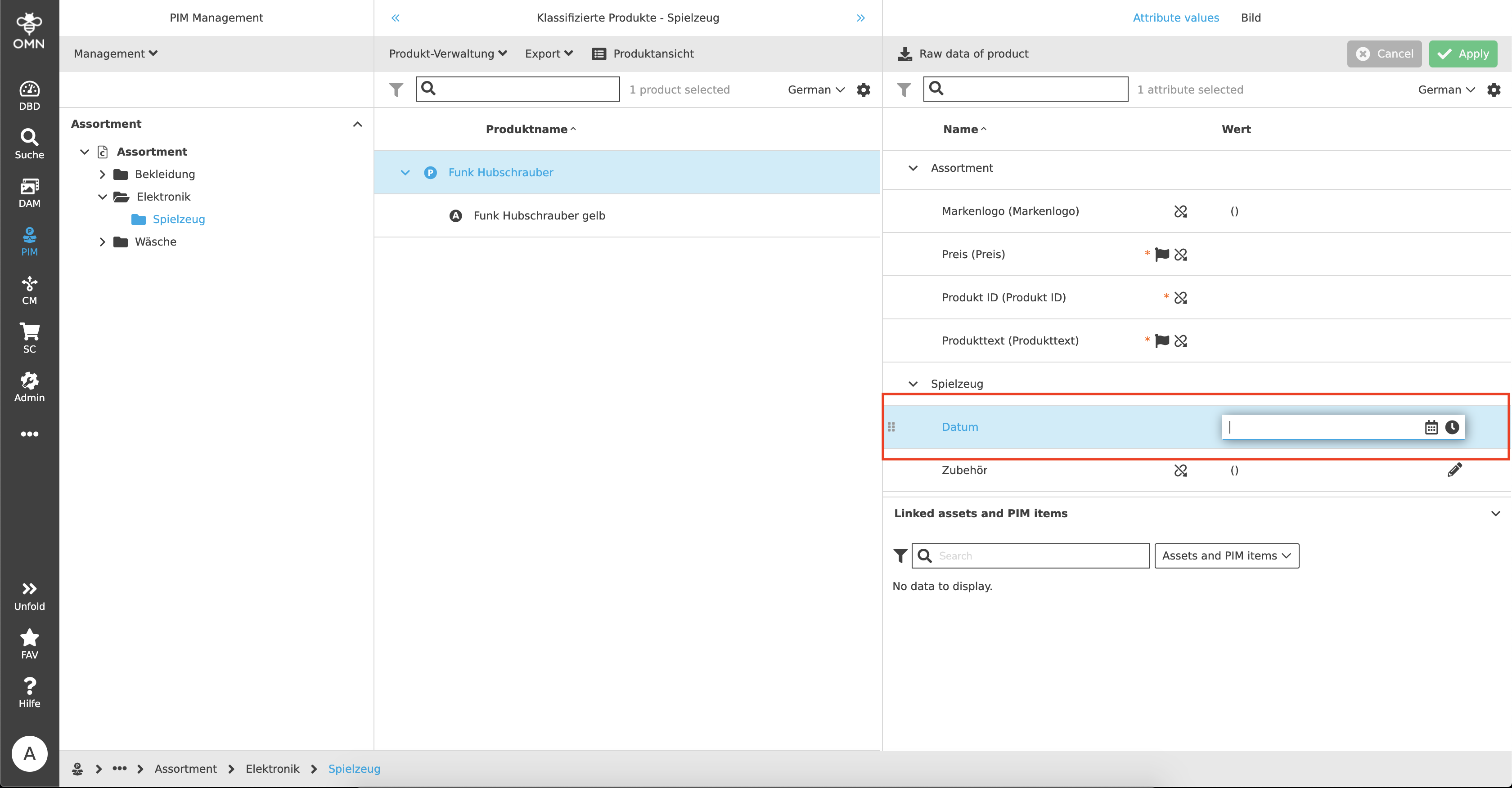Open the calendar picker for the Datum attribute
Image resolution: width=1512 pixels, height=788 pixels.
click(1431, 427)
